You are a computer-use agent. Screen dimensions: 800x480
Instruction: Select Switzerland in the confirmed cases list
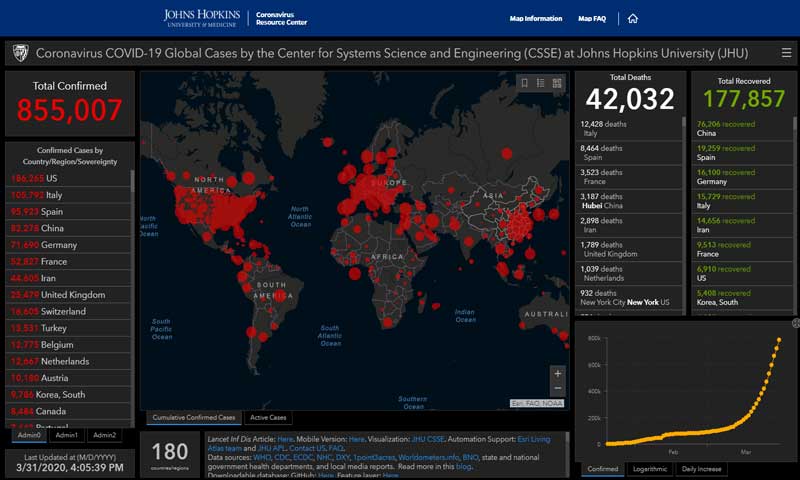tap(68, 311)
